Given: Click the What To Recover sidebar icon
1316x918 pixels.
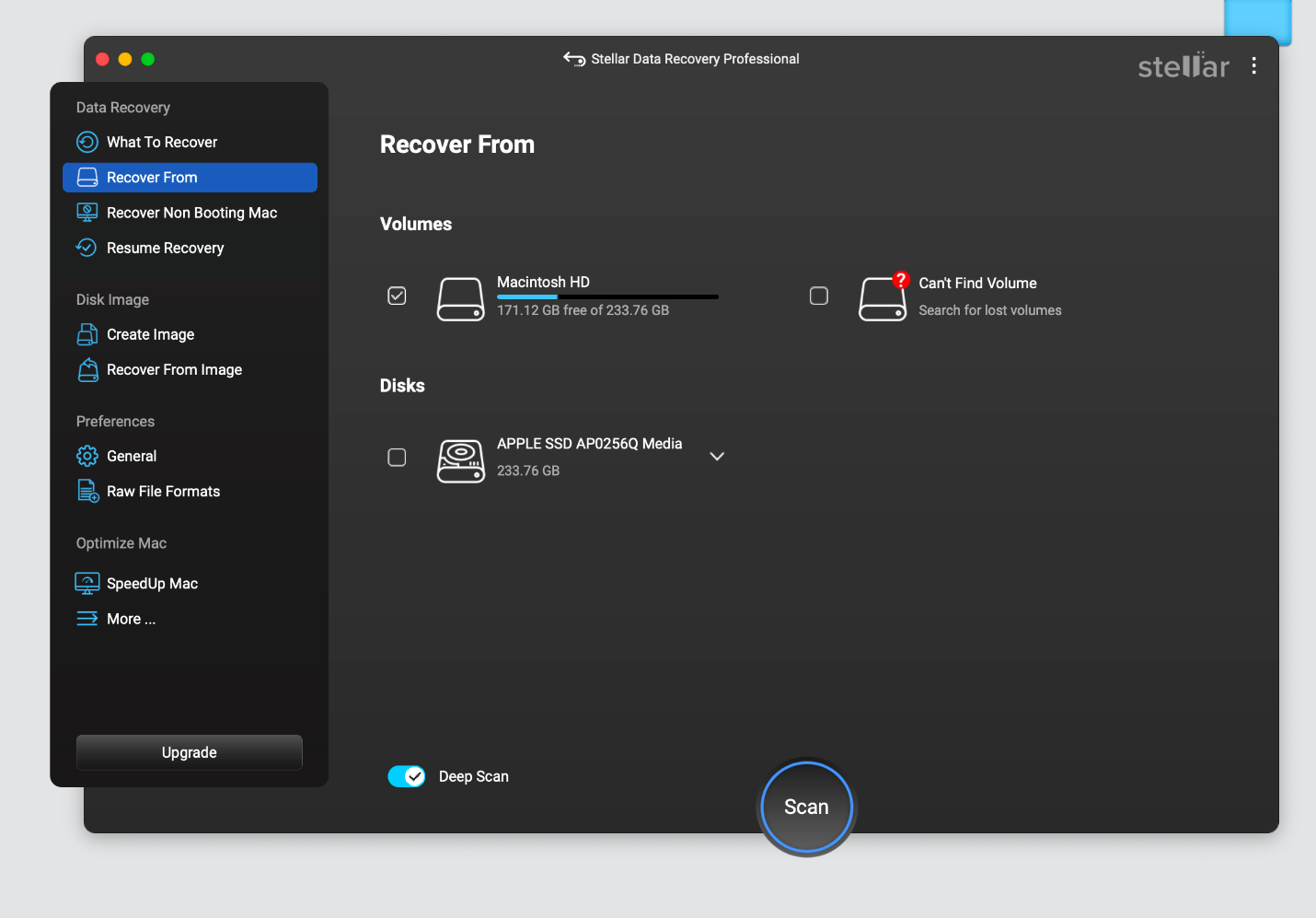Looking at the screenshot, I should (87, 142).
